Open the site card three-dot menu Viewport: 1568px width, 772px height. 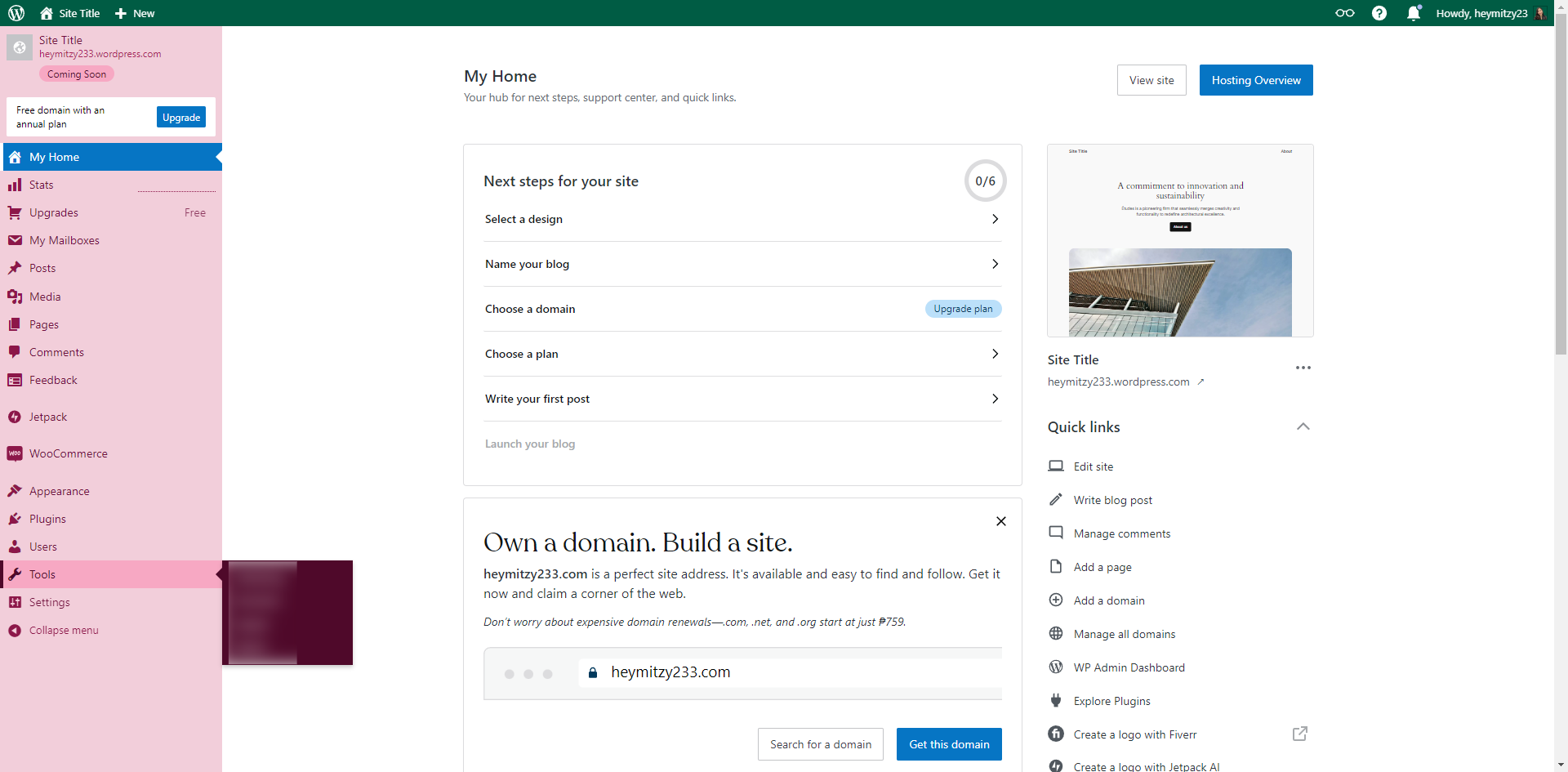[x=1303, y=368]
